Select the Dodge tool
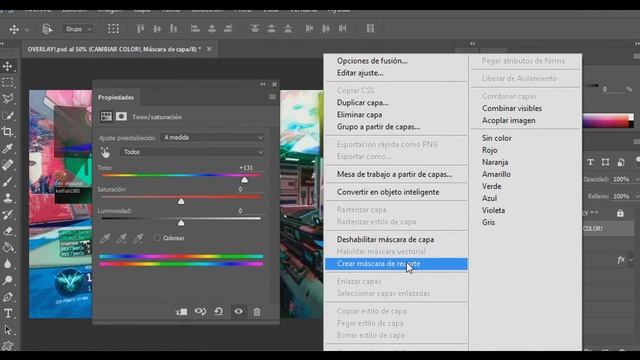The width and height of the screenshot is (640, 360). (8, 280)
